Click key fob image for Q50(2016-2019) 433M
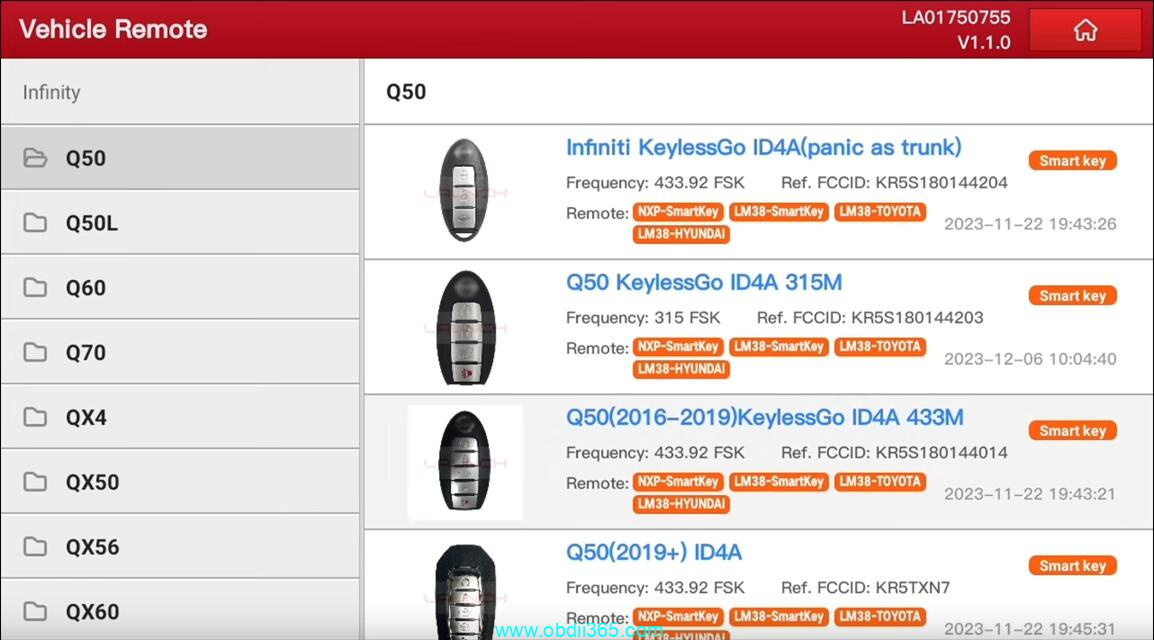 464,462
